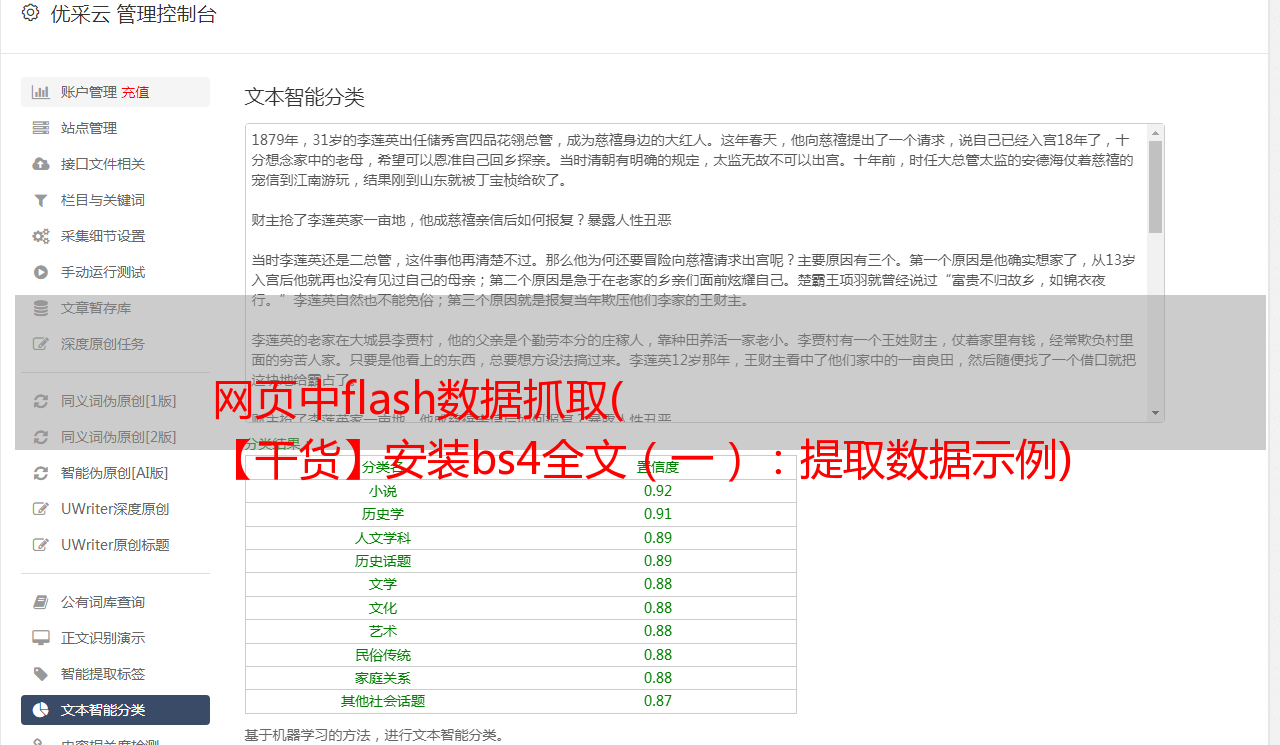Select the 文化 category cell

pyautogui.click(x=383, y=608)
